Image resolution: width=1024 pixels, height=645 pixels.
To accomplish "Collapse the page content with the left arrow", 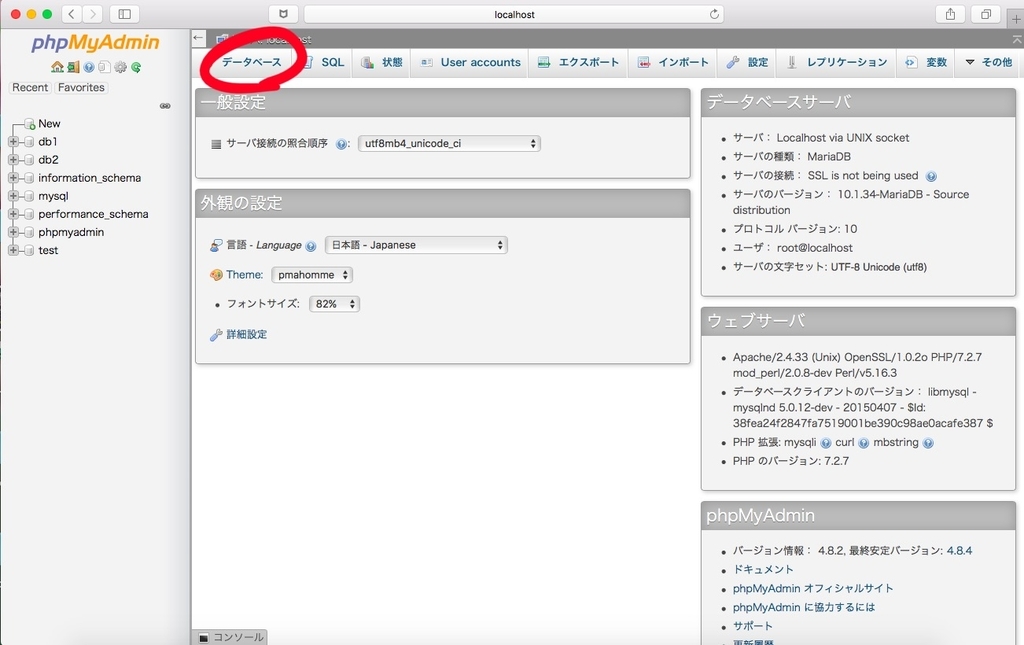I will (196, 36).
